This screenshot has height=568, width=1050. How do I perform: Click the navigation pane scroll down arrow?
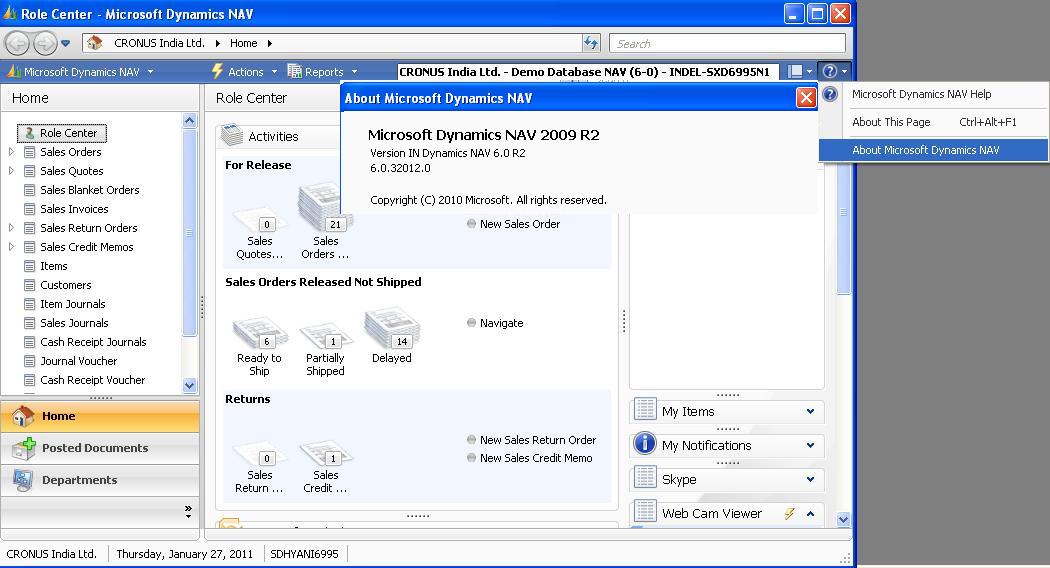pos(190,385)
